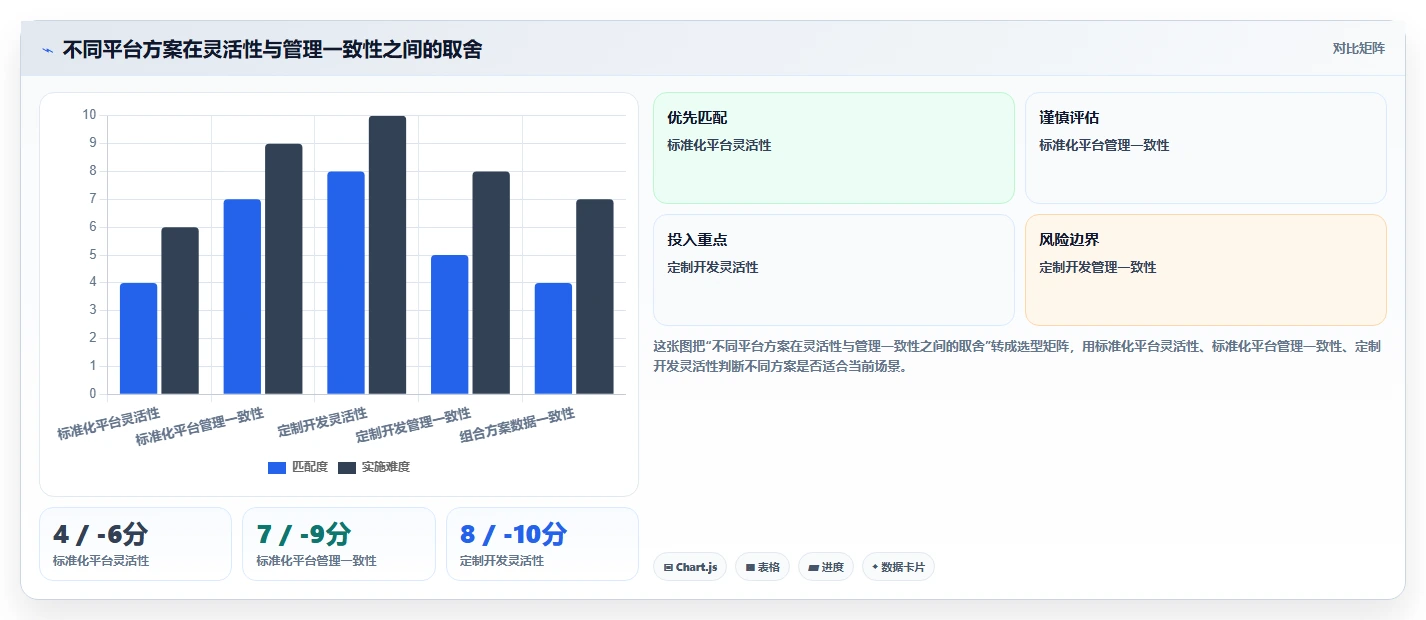Click the dark 实施难度 bar for 定制开发管理一致性

(491, 283)
